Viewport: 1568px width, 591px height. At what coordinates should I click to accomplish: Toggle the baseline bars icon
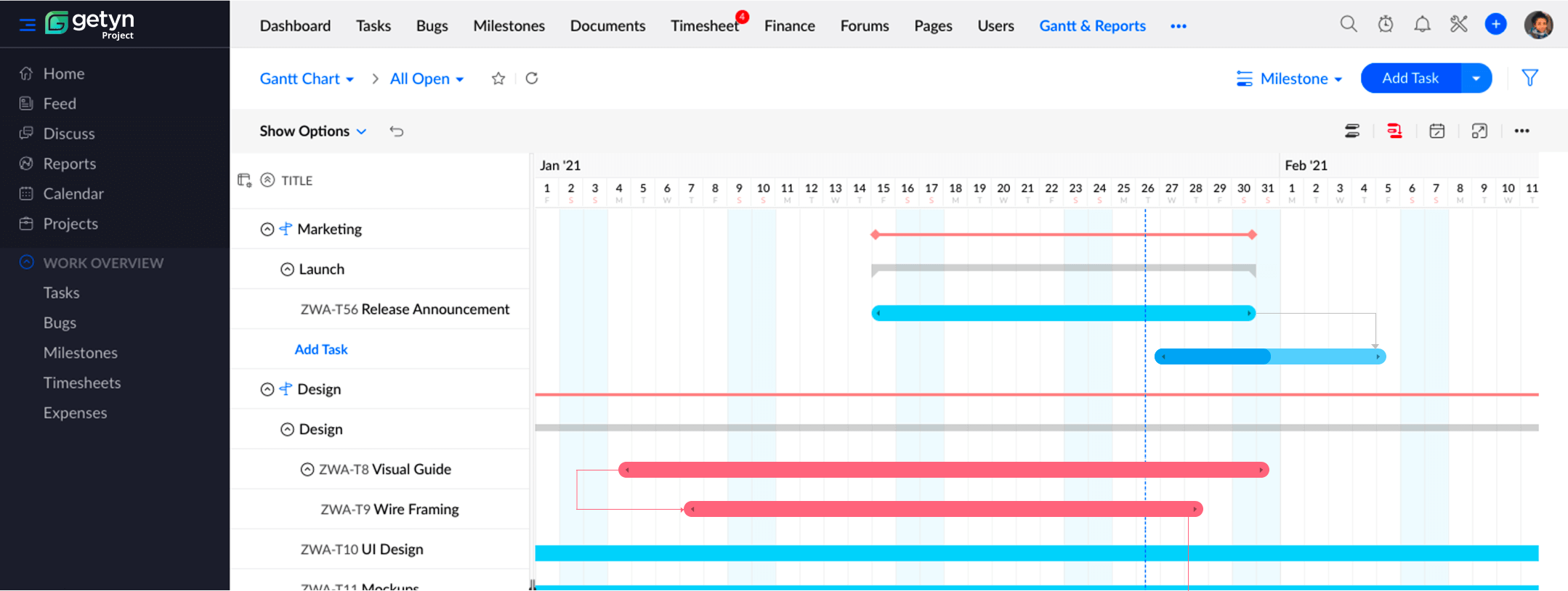[1351, 131]
